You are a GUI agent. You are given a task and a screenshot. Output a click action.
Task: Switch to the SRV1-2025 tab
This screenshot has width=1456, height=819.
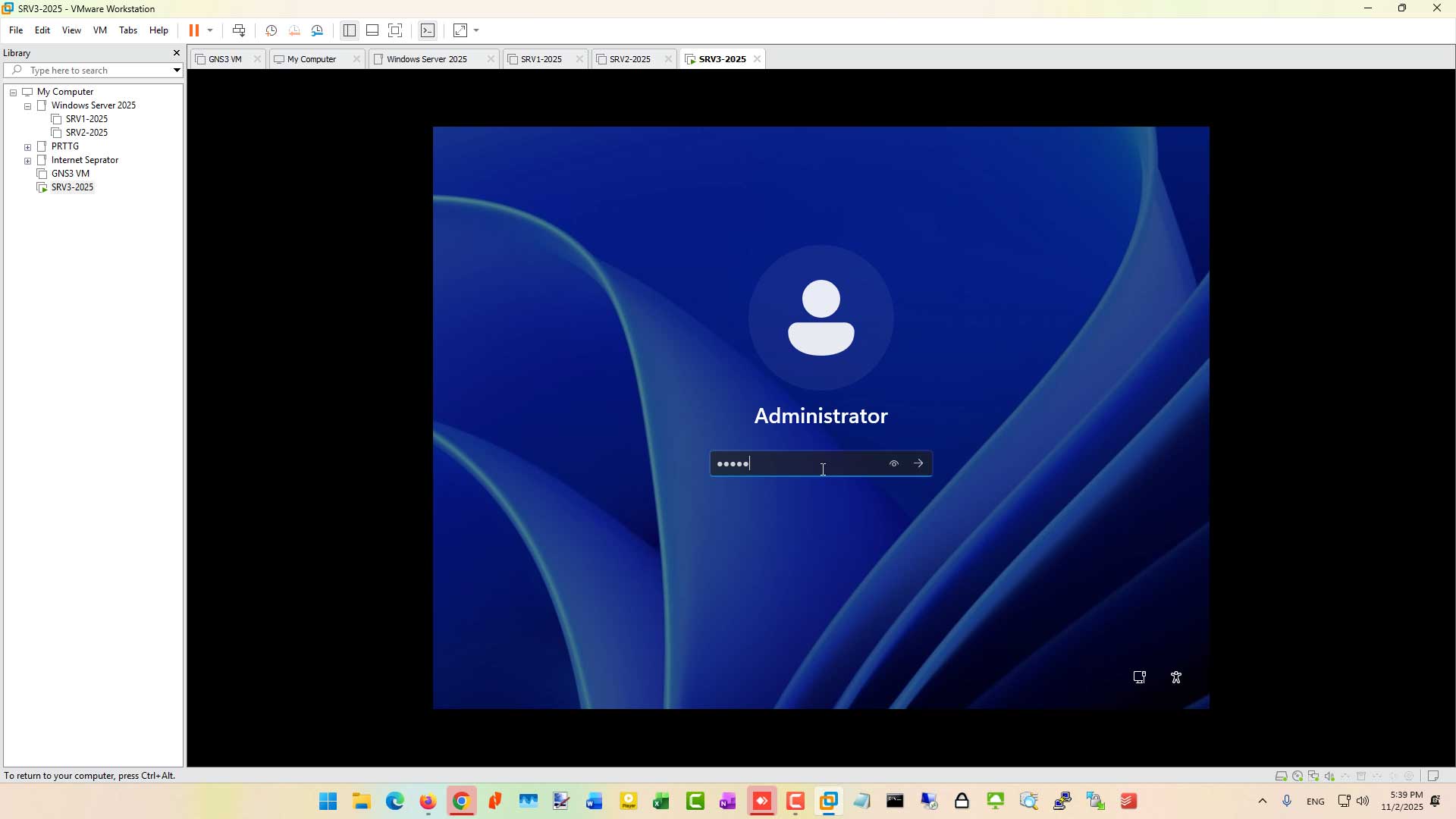(541, 59)
